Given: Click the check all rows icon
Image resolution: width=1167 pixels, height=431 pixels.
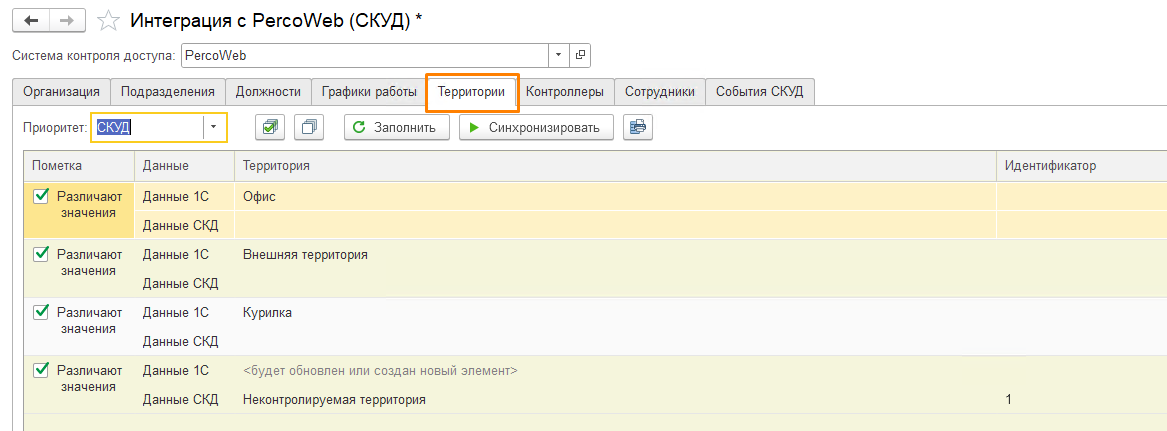Looking at the screenshot, I should coord(269,127).
